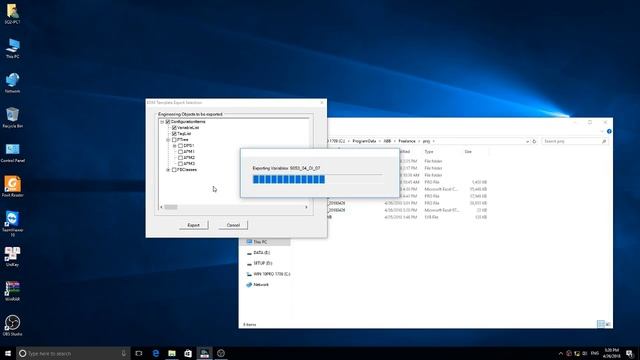Switch to the Freelance engineering app in taskbar
640x360 pixels.
pyautogui.click(x=204, y=353)
